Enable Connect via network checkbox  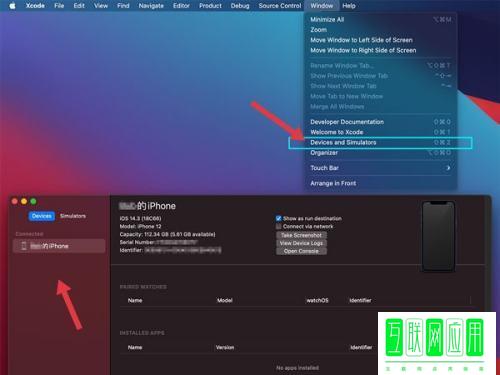(279, 227)
